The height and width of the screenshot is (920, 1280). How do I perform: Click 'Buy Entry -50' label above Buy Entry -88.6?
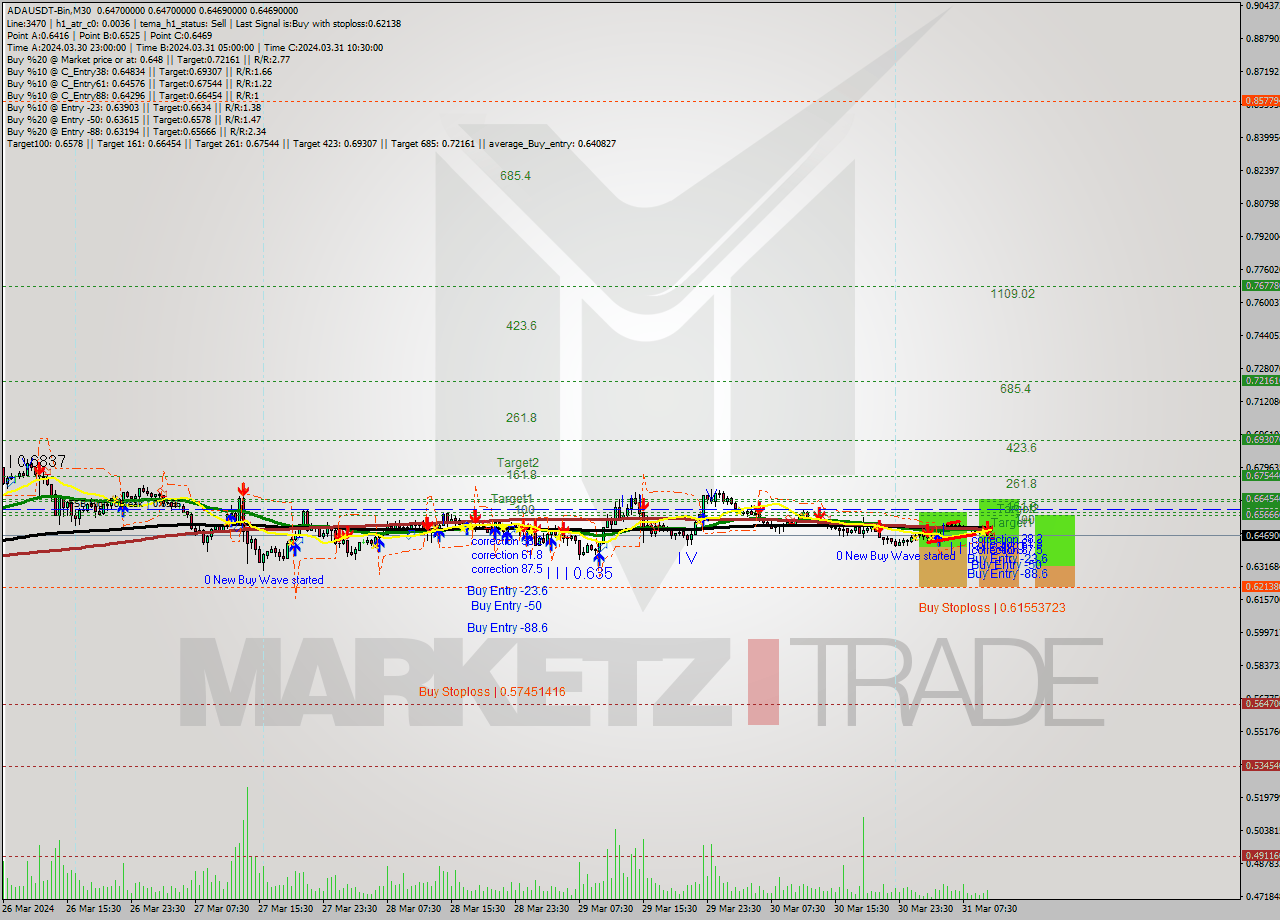(x=506, y=606)
